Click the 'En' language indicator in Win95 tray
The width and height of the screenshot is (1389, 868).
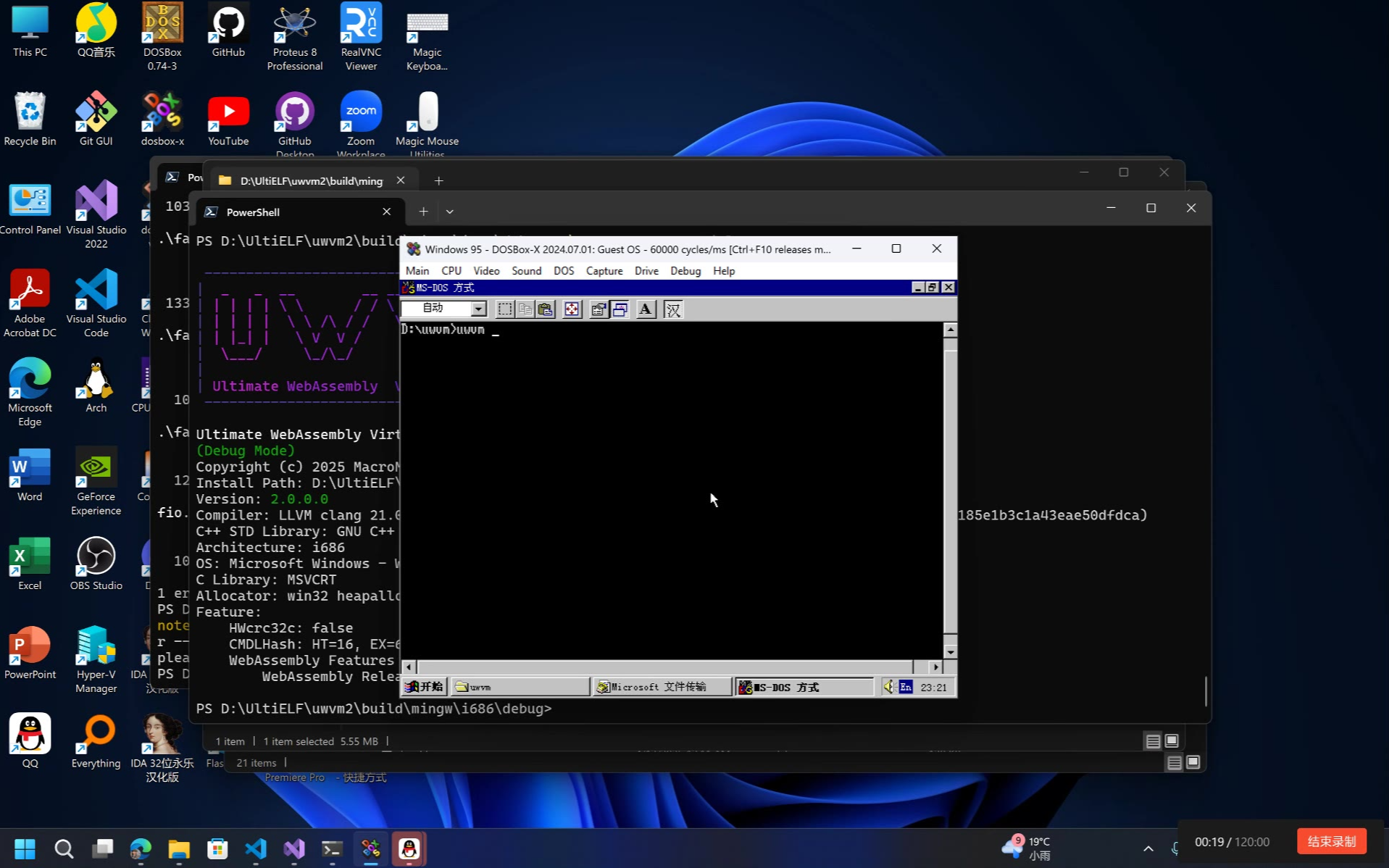pos(906,687)
